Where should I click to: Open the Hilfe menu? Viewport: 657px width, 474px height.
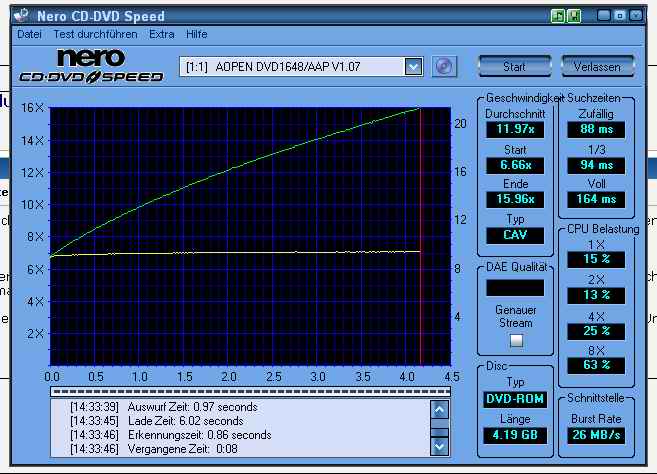197,34
